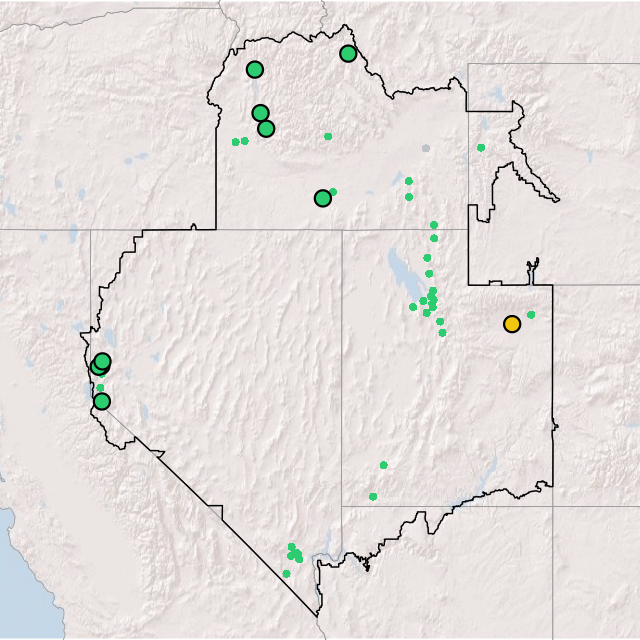Image resolution: width=640 pixels, height=640 pixels.
Task: Select the lowest dot in the central vertical chain
Action: 442,333
